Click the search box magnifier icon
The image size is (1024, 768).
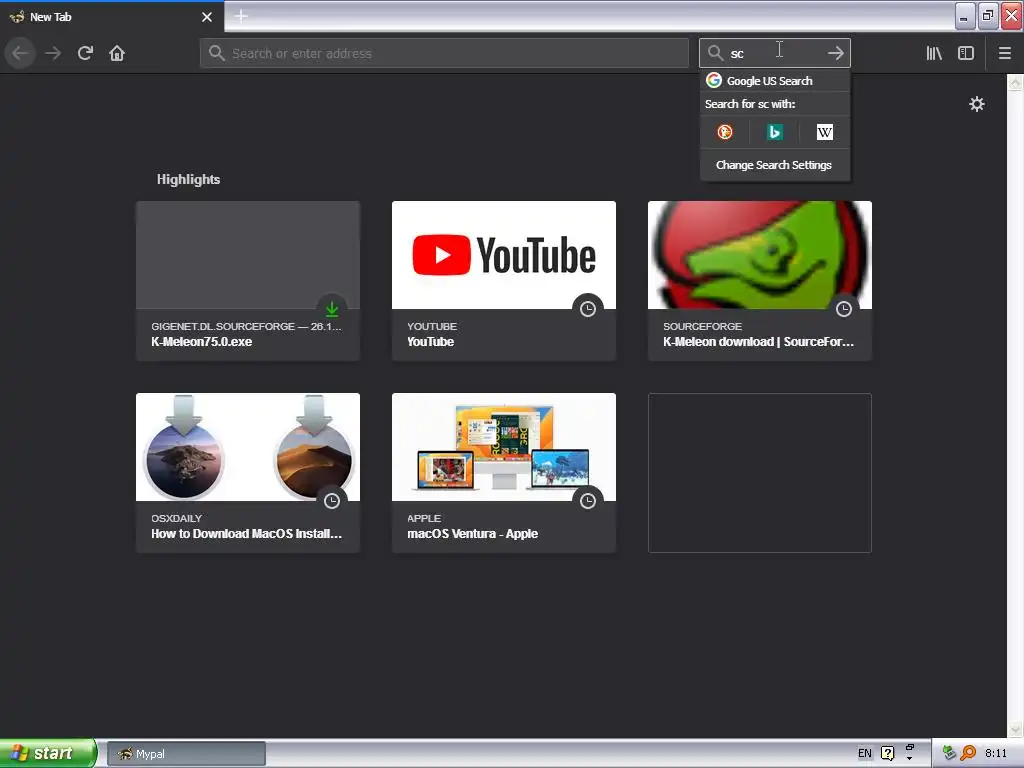(715, 53)
